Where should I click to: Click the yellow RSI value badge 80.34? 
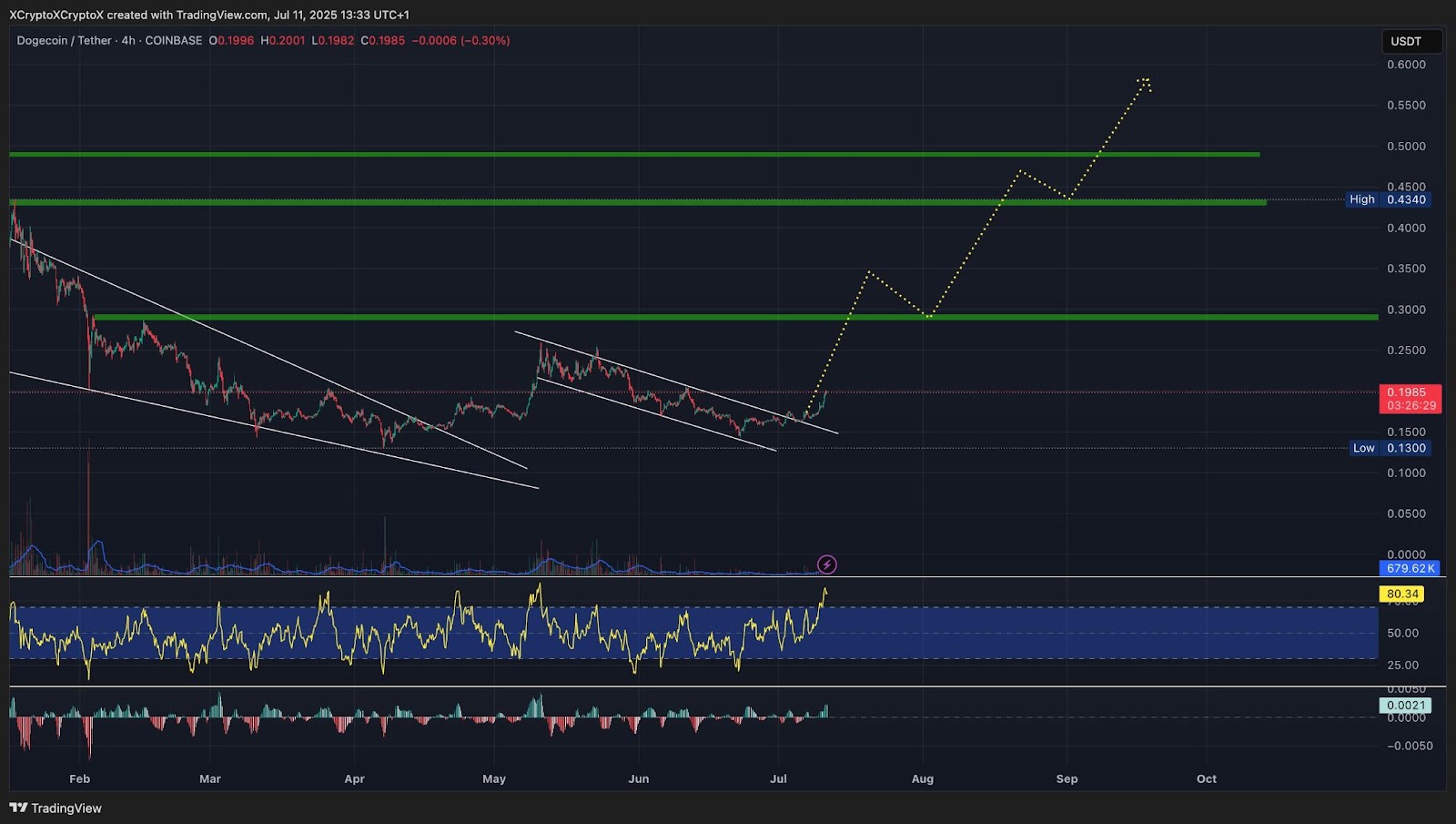1402,592
